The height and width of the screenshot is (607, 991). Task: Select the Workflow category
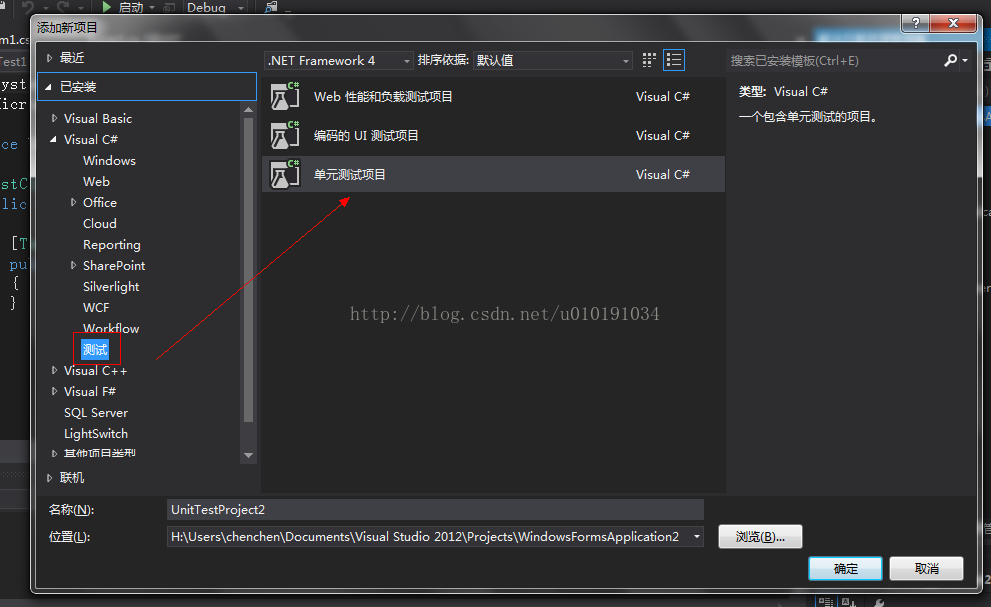(x=111, y=328)
